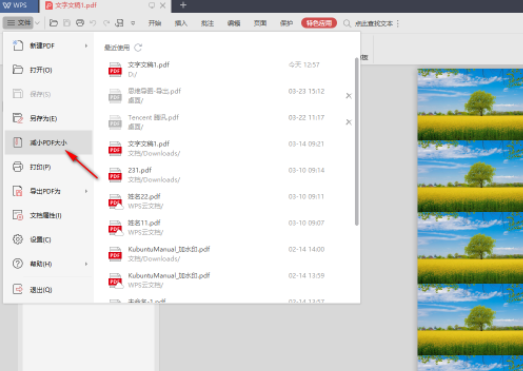Click cloud PDF icon of 姓名11.pdf
The image size is (523, 371).
pyautogui.click(x=116, y=228)
